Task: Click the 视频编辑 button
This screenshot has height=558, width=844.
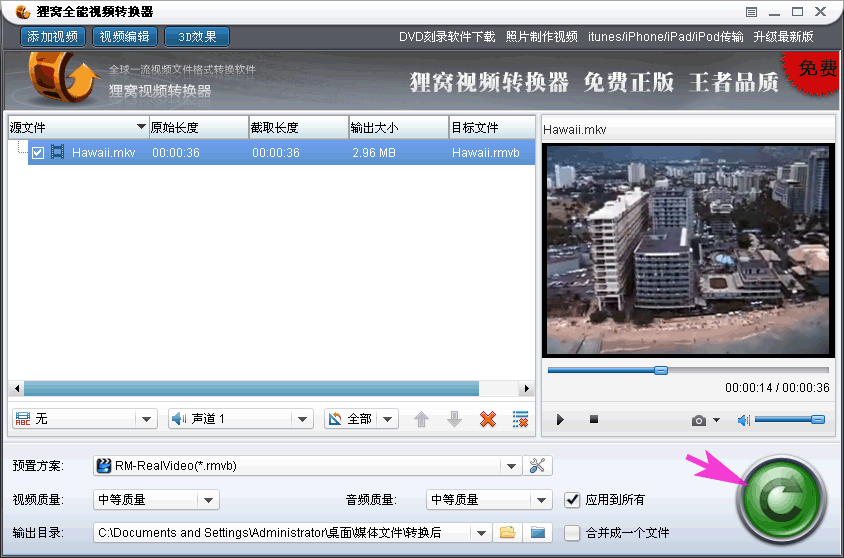Action: tap(125, 37)
